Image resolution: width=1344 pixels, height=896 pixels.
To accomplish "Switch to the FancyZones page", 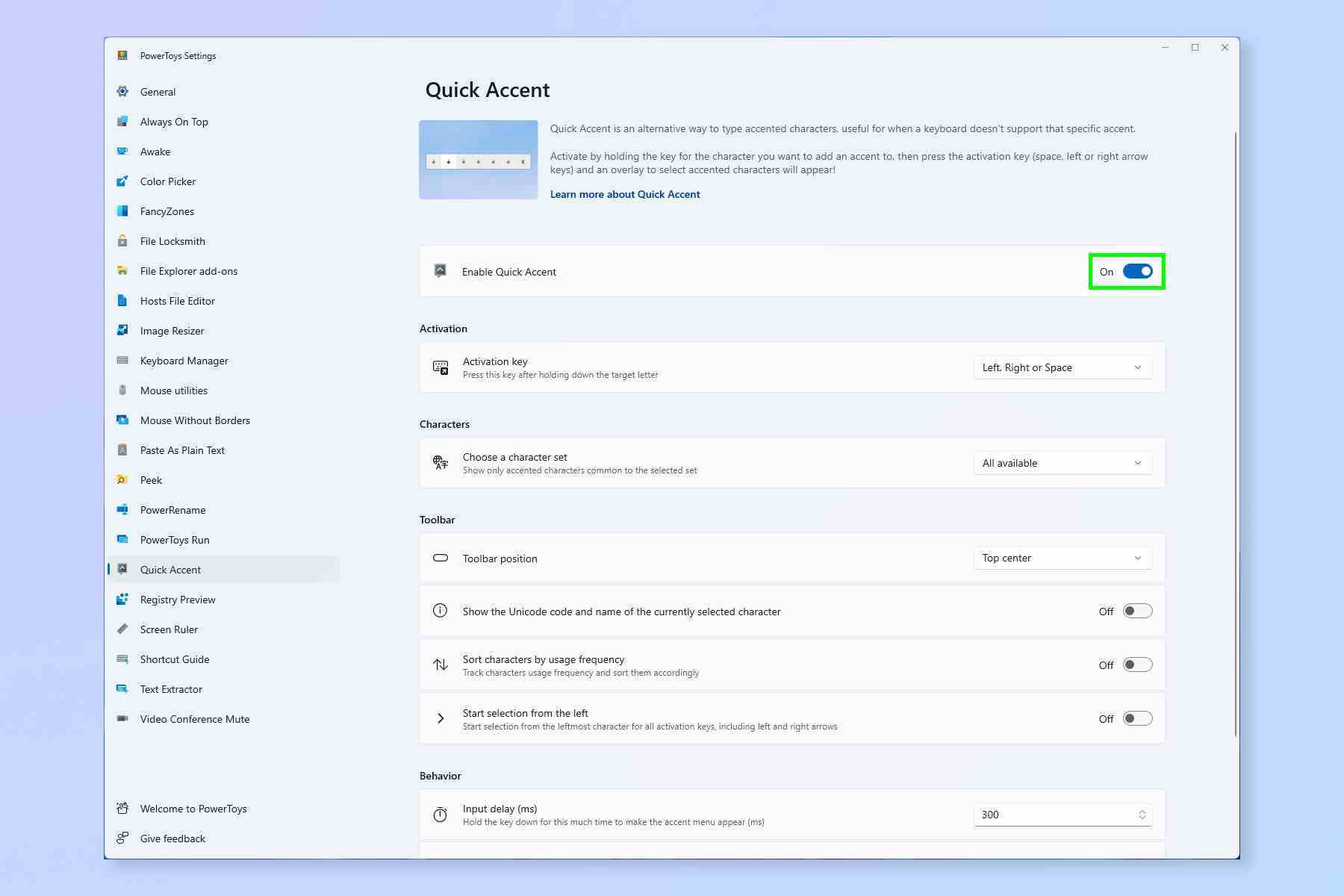I will pyautogui.click(x=224, y=211).
